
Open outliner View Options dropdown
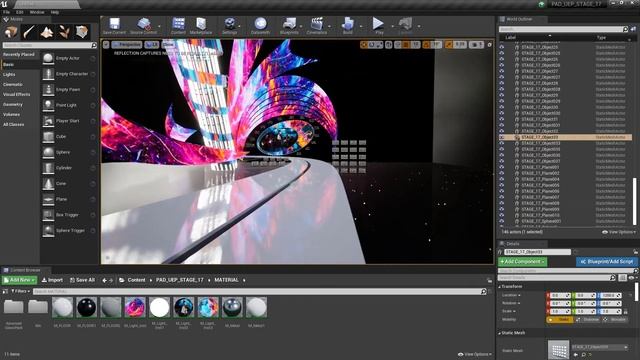coord(619,232)
